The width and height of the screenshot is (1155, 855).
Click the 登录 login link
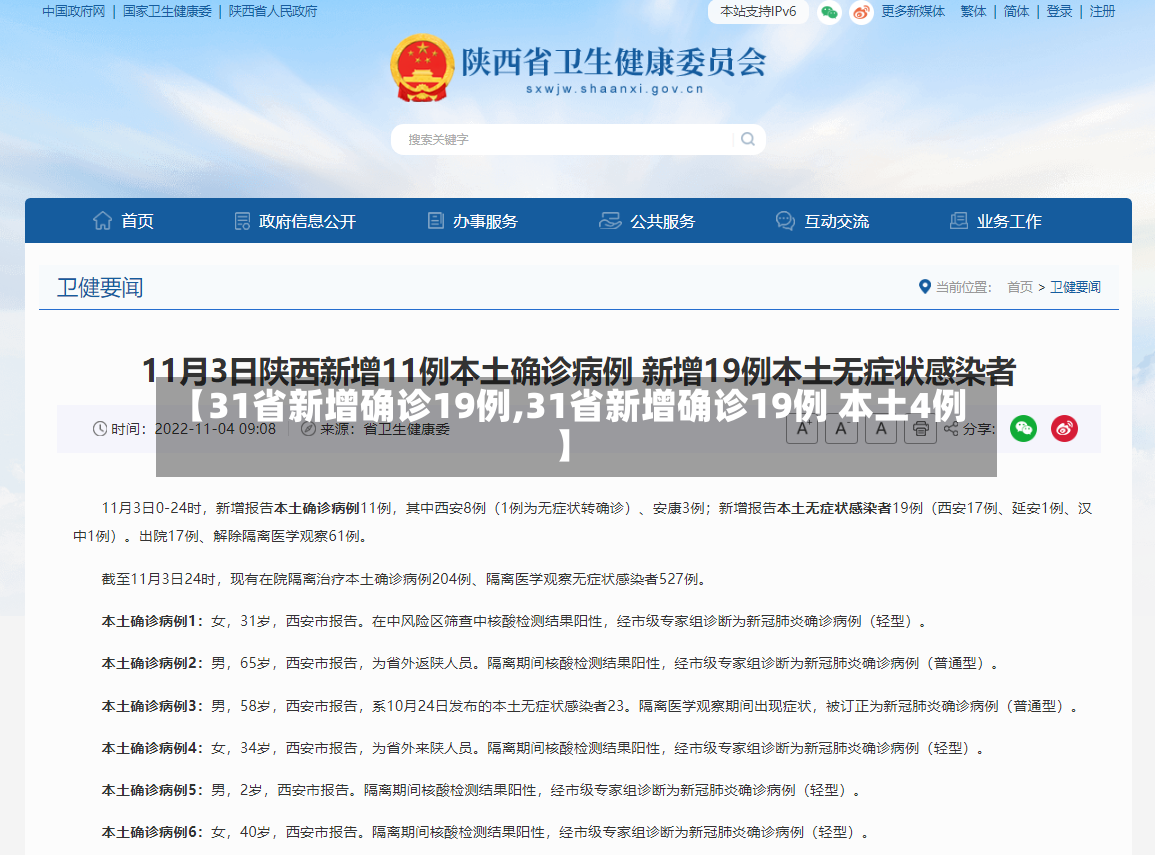click(x=1059, y=11)
